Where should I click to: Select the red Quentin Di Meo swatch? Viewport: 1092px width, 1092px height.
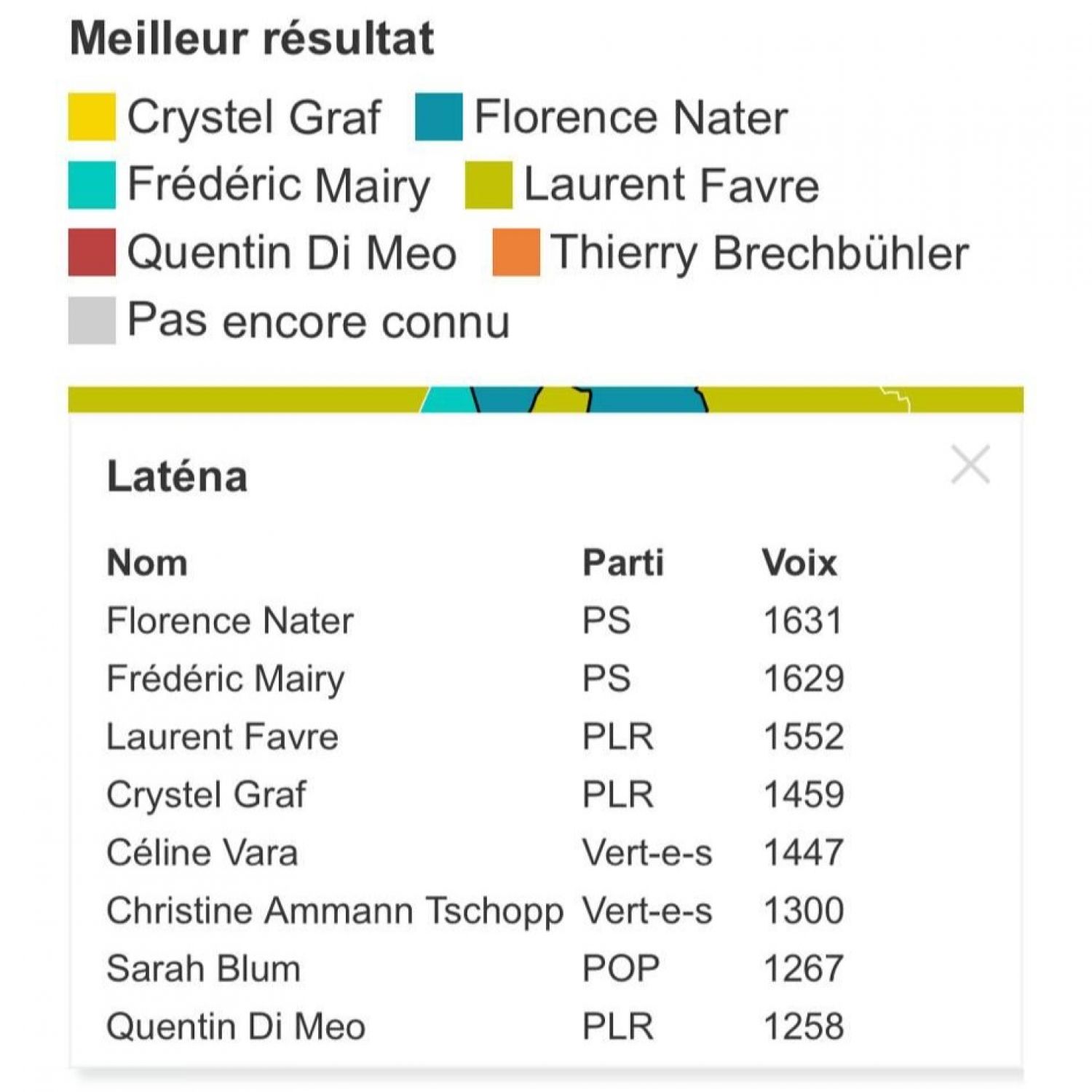click(x=91, y=251)
